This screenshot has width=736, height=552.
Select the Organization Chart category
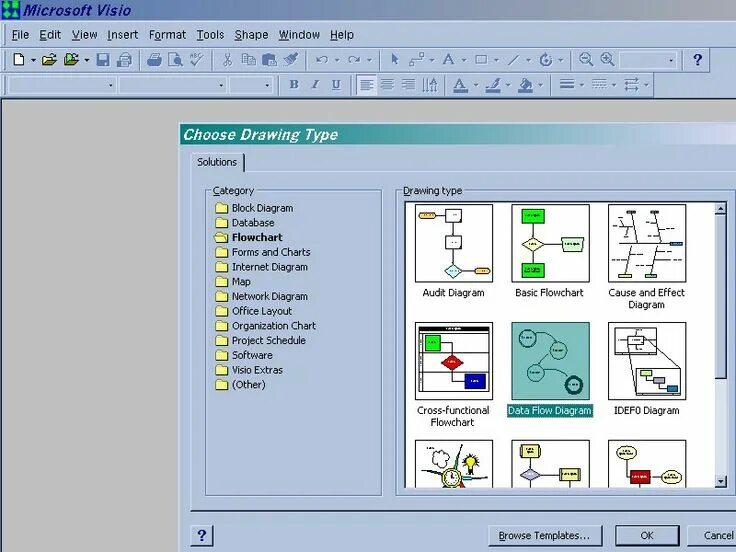[x=265, y=326]
